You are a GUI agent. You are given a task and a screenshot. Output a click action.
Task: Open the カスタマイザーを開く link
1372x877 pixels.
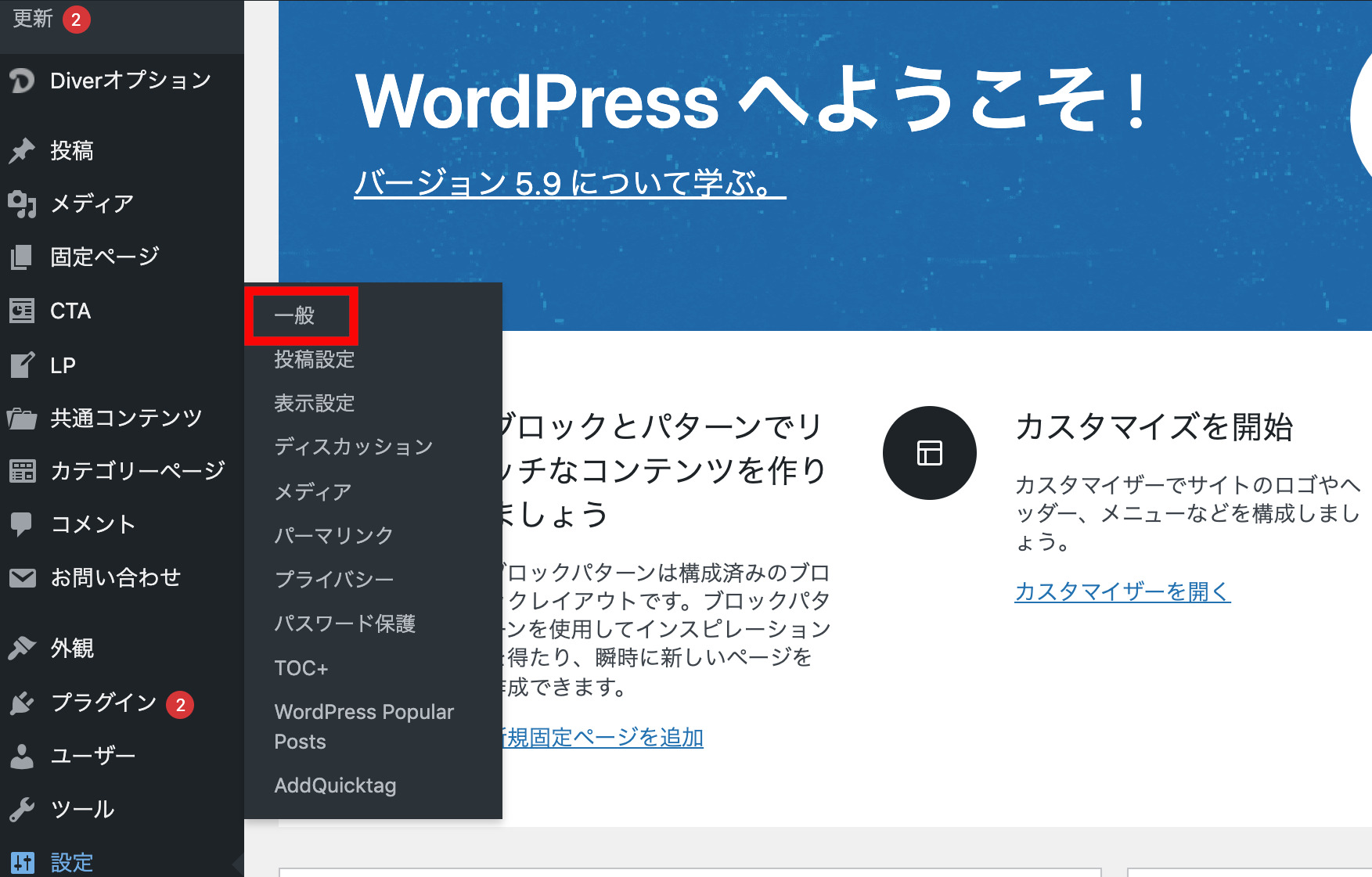tap(1122, 591)
